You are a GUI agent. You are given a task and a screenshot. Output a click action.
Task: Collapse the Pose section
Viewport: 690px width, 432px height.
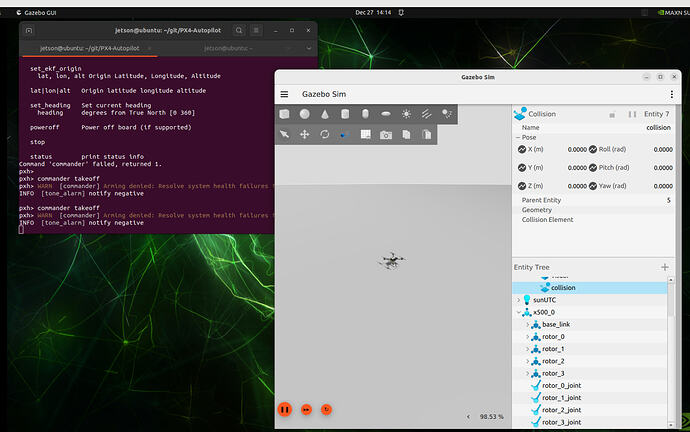pyautogui.click(x=518, y=137)
